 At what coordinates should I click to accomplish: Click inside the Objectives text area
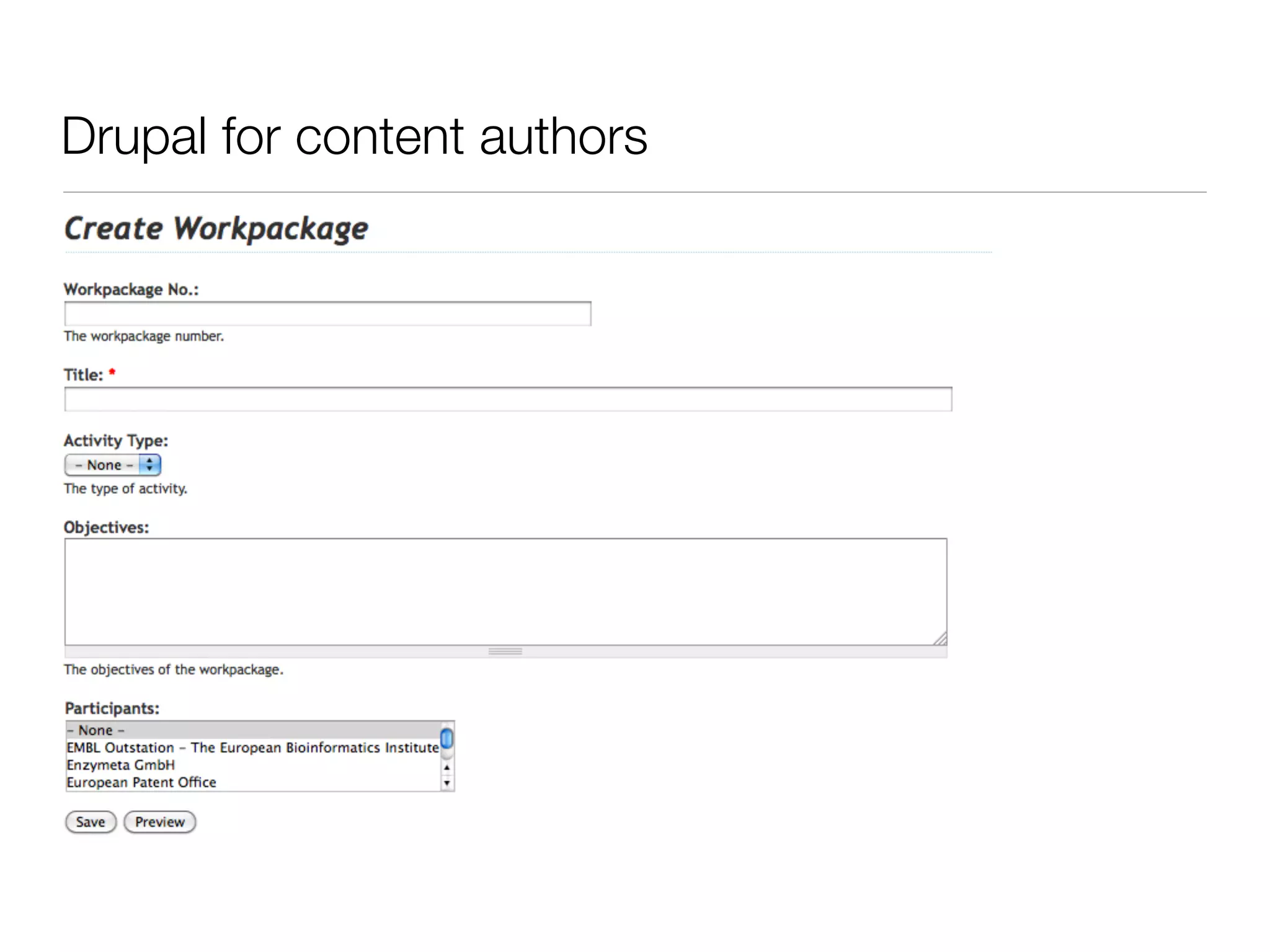coord(505,592)
